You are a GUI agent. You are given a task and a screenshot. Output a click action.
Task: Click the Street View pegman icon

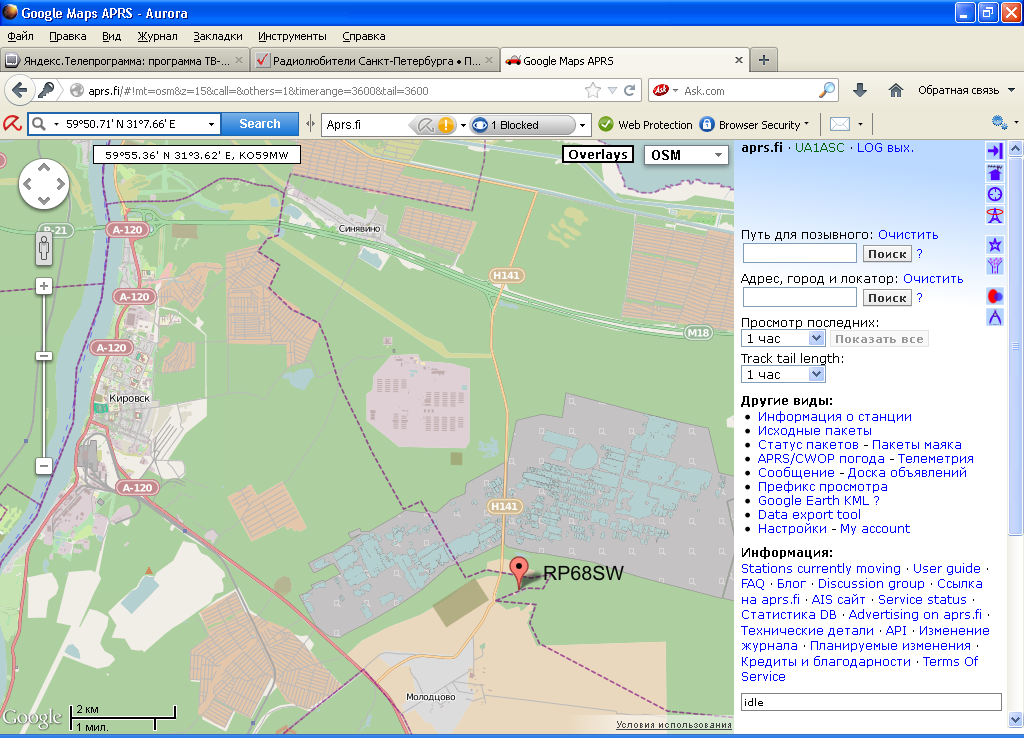point(44,248)
